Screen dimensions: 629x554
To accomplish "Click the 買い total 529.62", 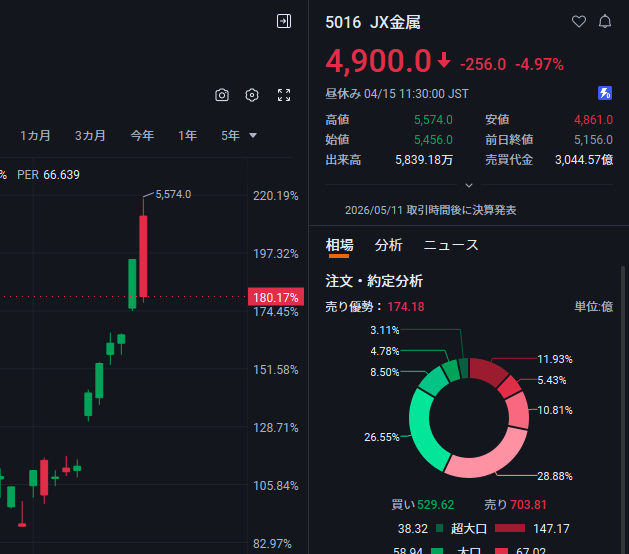I will coord(436,505).
